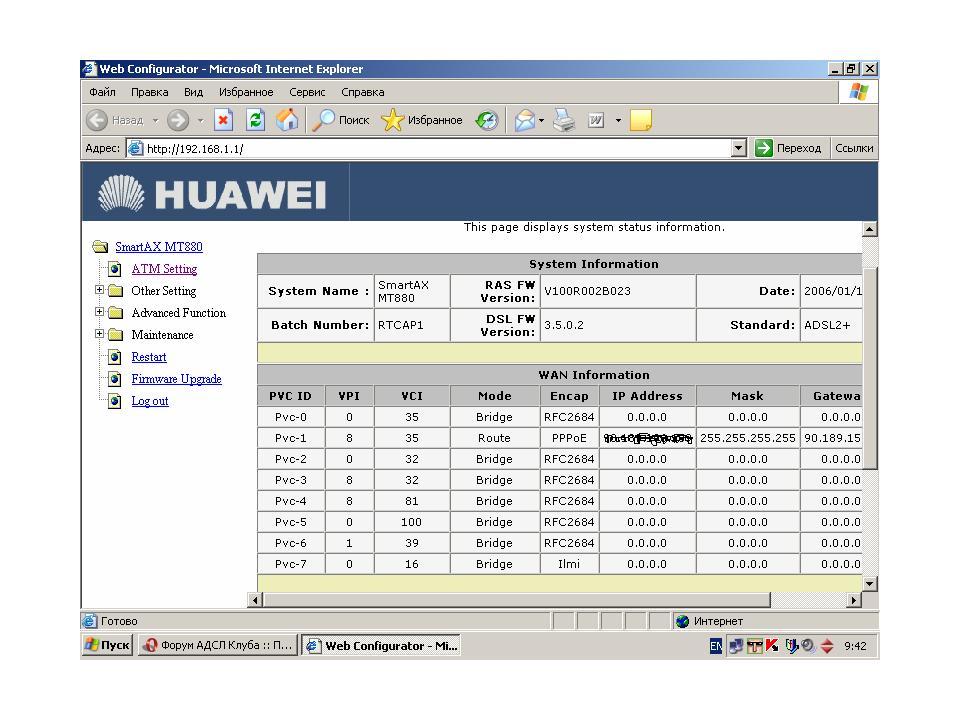Open the Справка menu
The width and height of the screenshot is (960, 720).
[363, 92]
